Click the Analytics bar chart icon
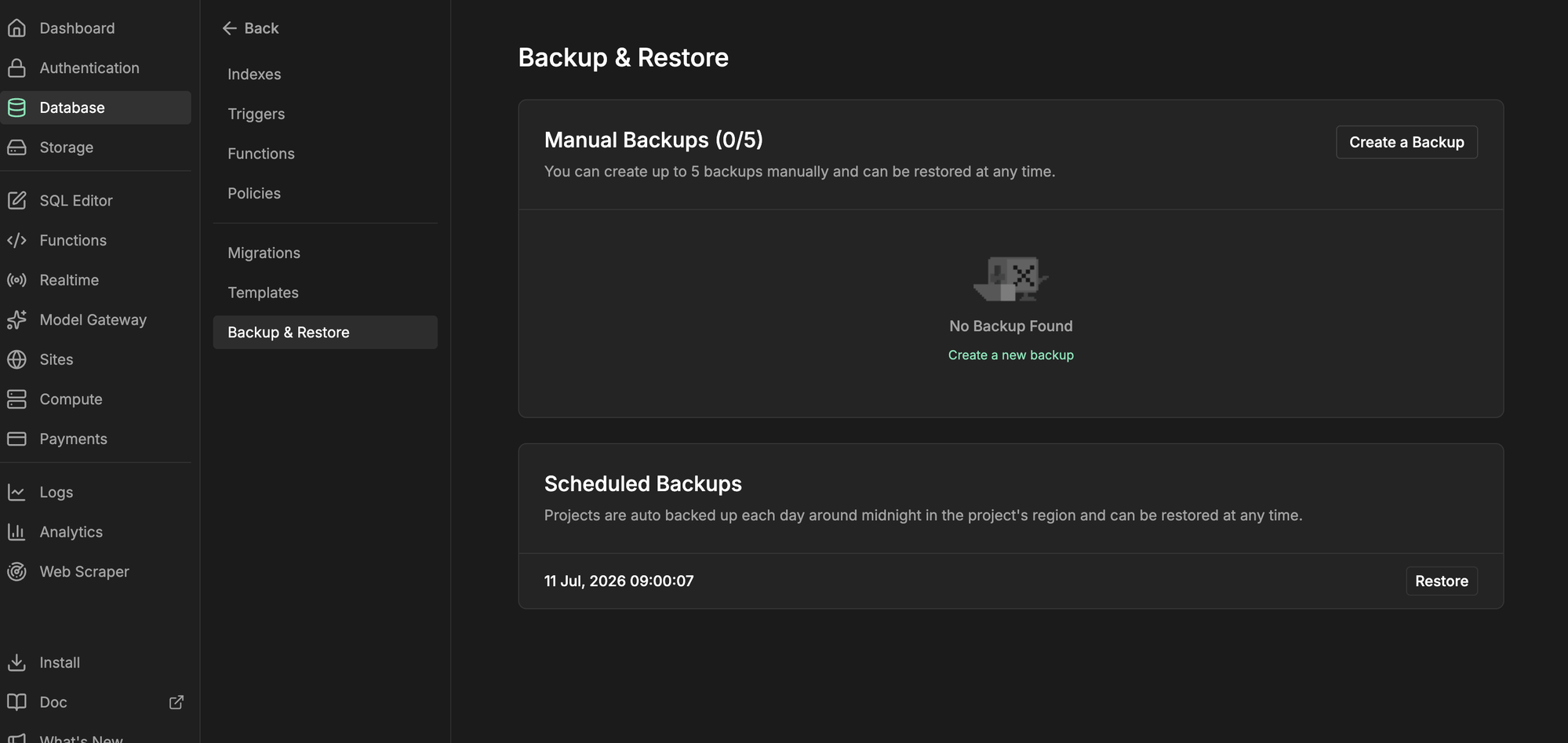This screenshot has width=1568, height=743. click(x=16, y=532)
